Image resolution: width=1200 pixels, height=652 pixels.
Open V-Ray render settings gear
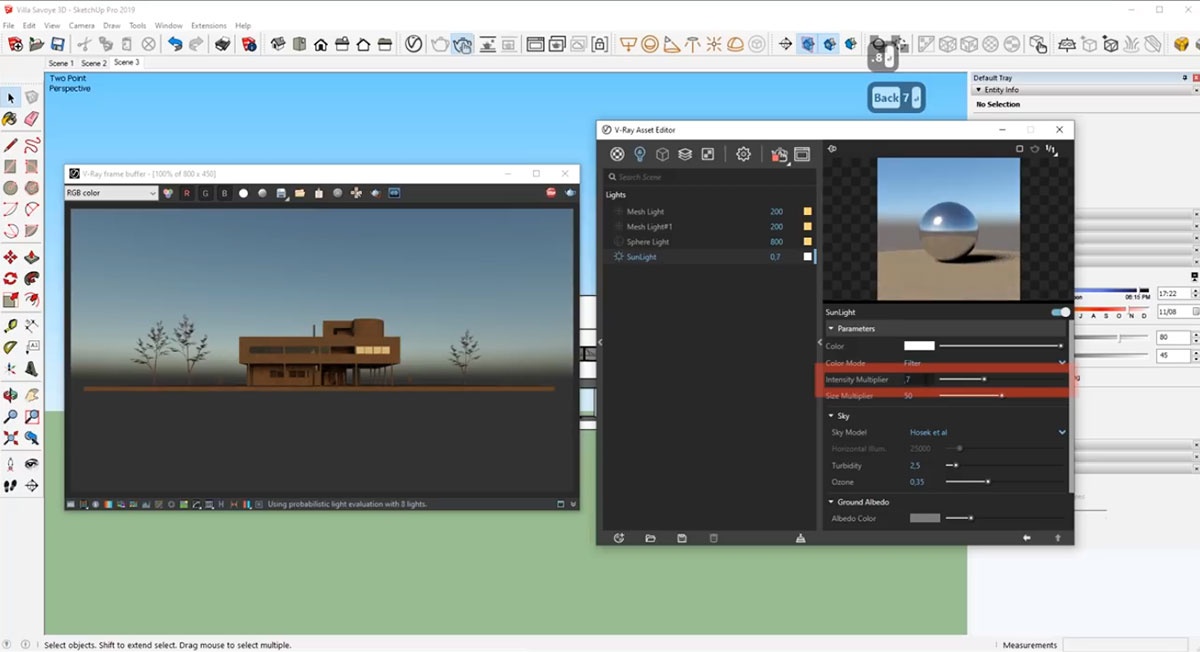pos(743,154)
